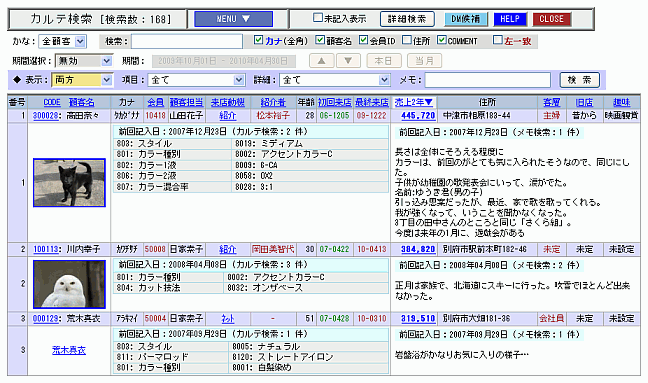The width and height of the screenshot is (648, 383).
Task: Enable the 左一致 checkbox
Action: click(498, 40)
